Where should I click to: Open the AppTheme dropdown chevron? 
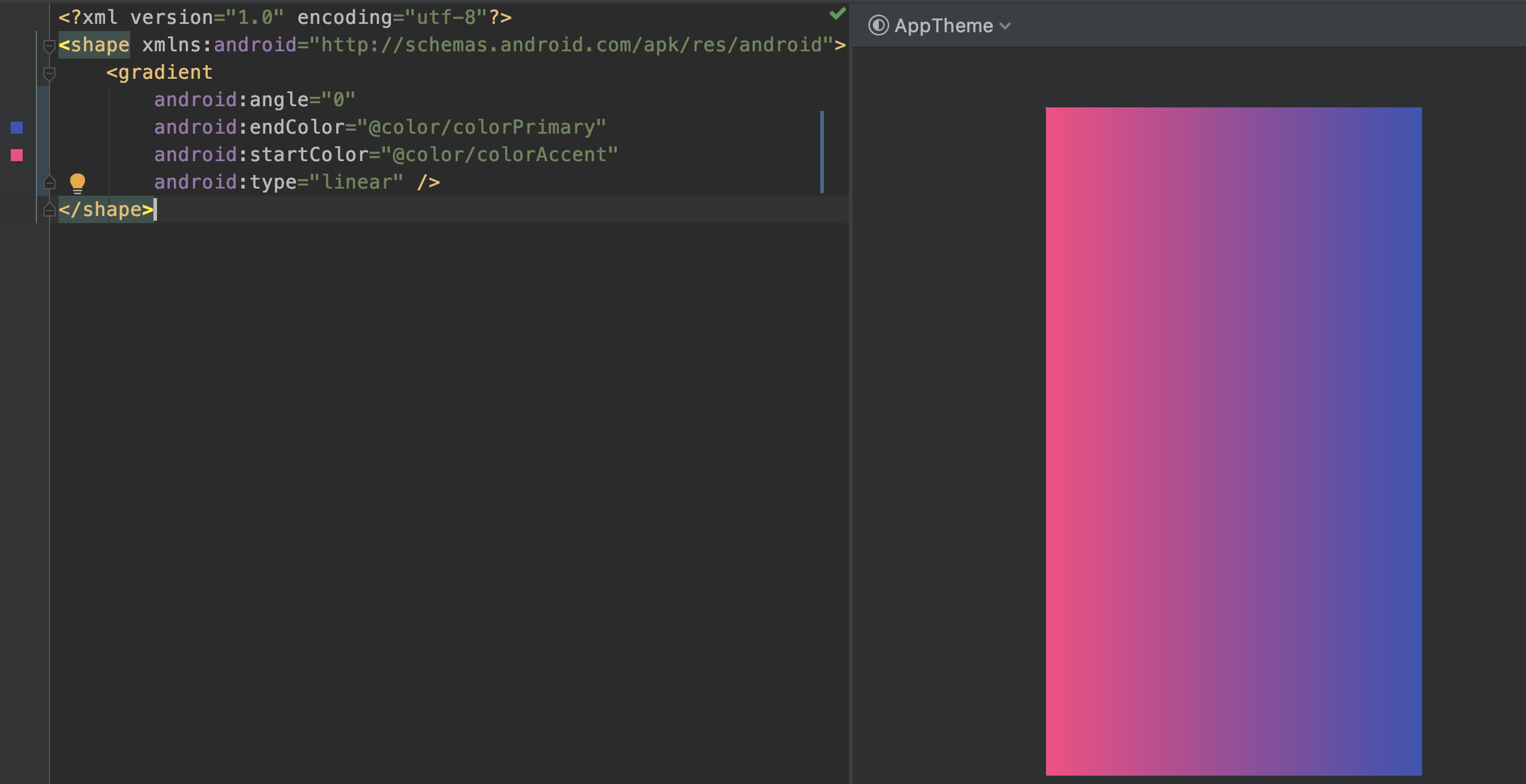point(1005,26)
